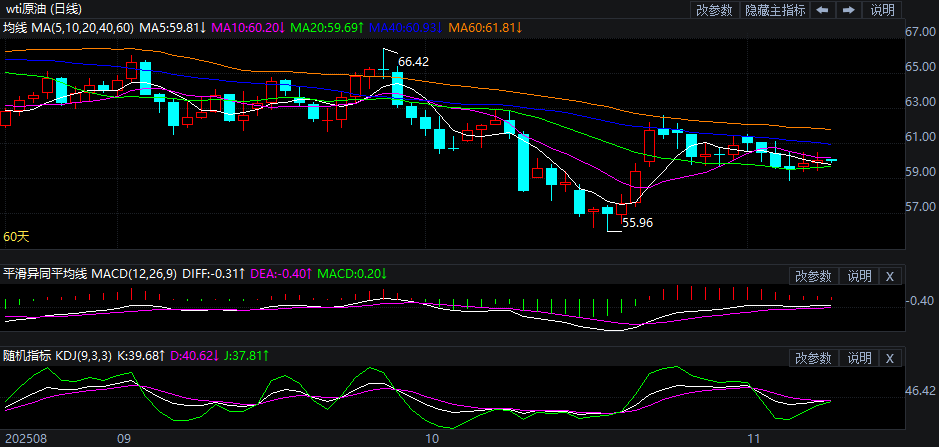Click 改参数 in the KDJ panel

[813, 358]
